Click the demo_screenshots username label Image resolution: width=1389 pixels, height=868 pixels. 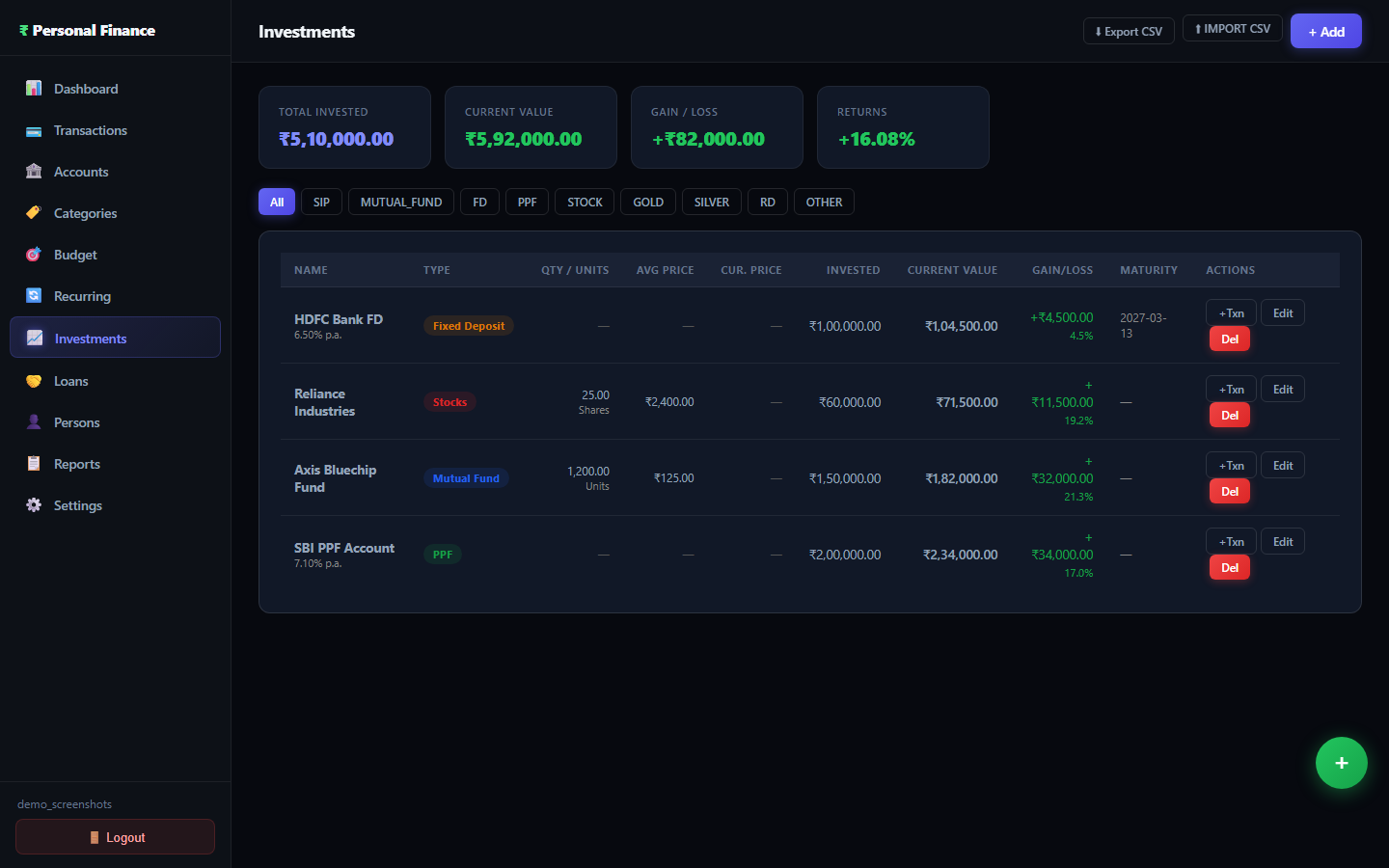pos(65,804)
